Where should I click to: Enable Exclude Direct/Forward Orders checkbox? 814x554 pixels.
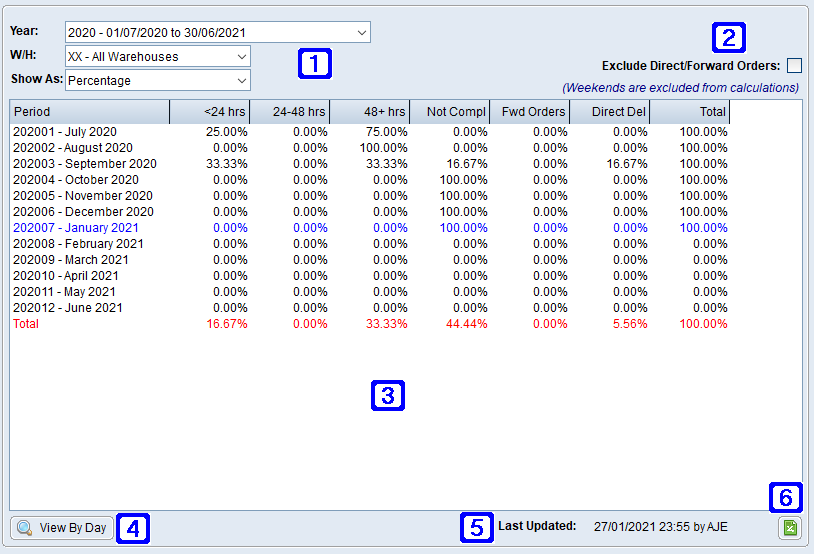(794, 66)
